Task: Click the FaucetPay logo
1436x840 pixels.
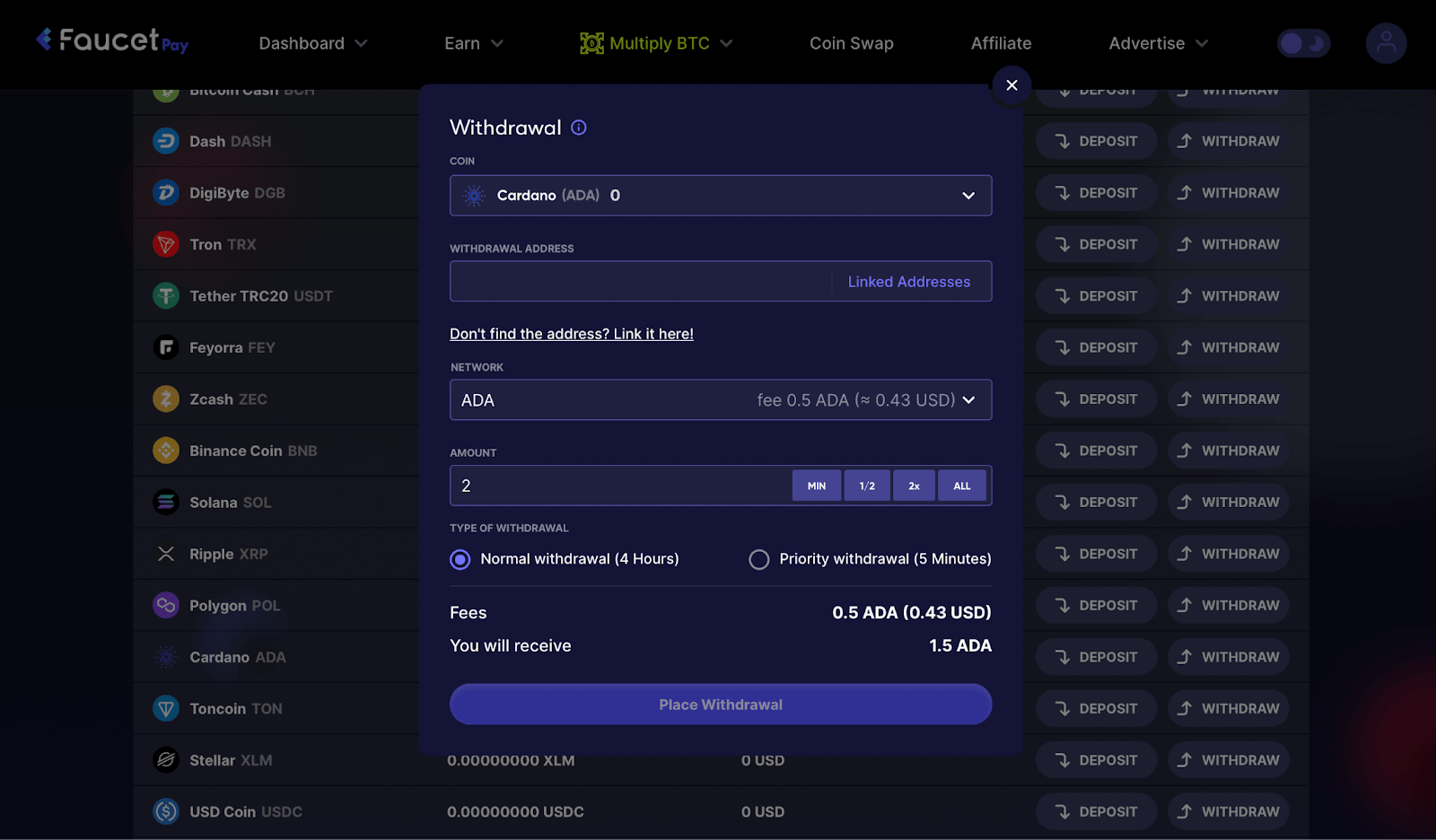Action: 112,41
